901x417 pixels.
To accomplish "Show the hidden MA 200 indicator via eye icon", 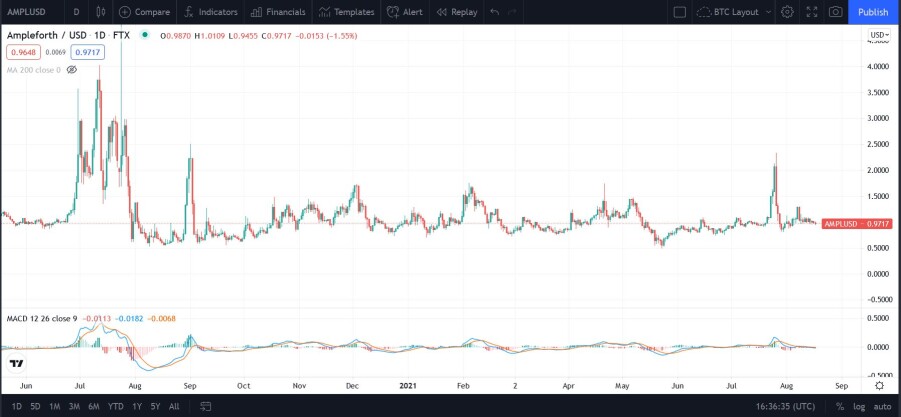I will (72, 70).
